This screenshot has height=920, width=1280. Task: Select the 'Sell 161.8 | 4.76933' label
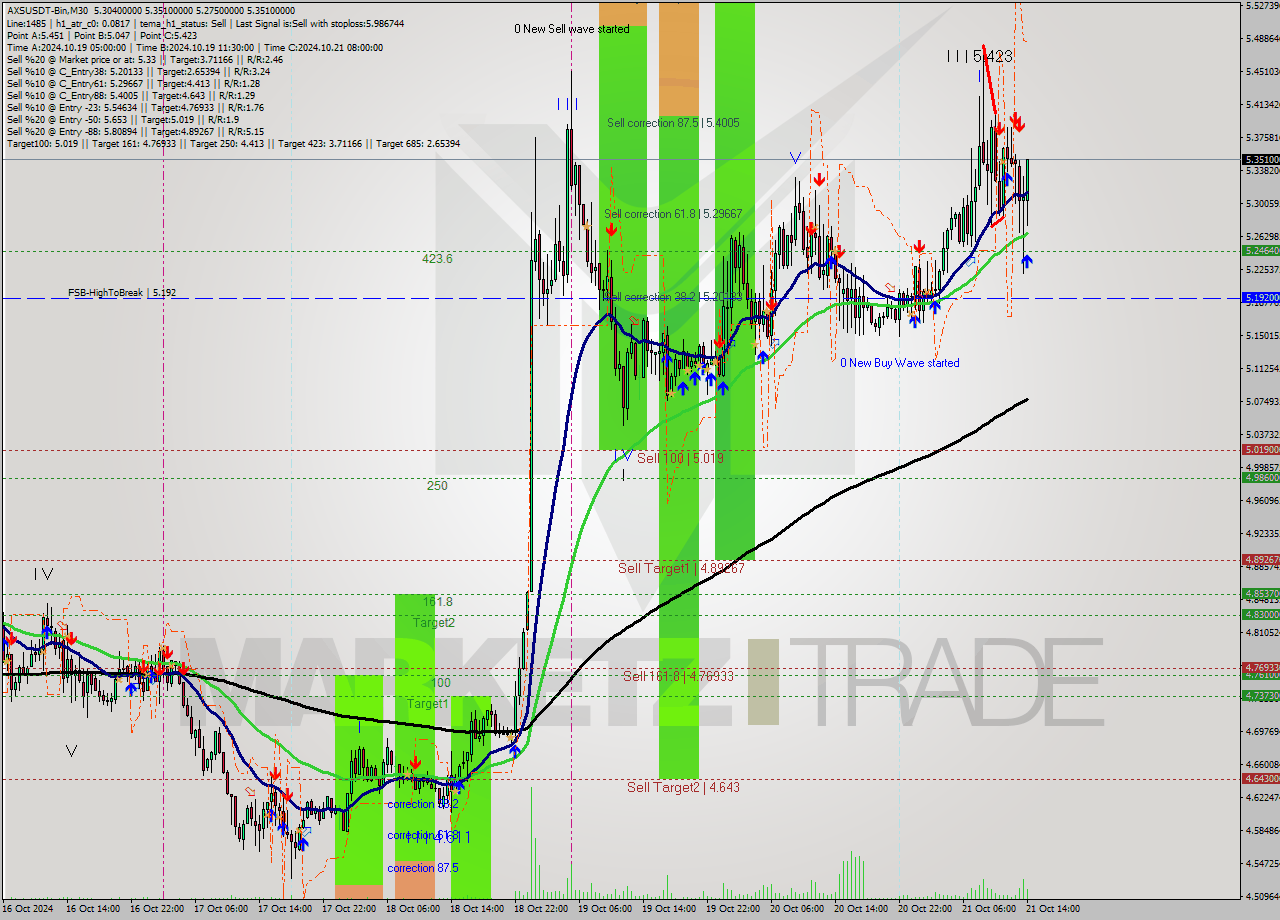pyautogui.click(x=678, y=676)
